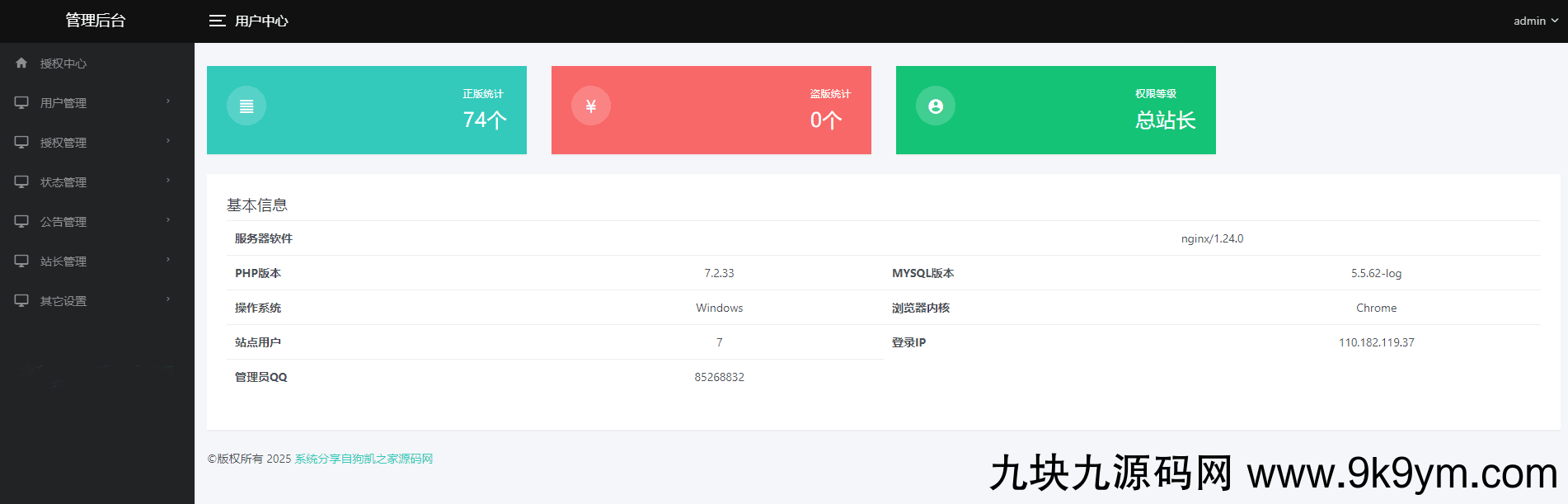The width and height of the screenshot is (1568, 504).
Task: Click the home icon beside 授权中心
Action: (21, 63)
